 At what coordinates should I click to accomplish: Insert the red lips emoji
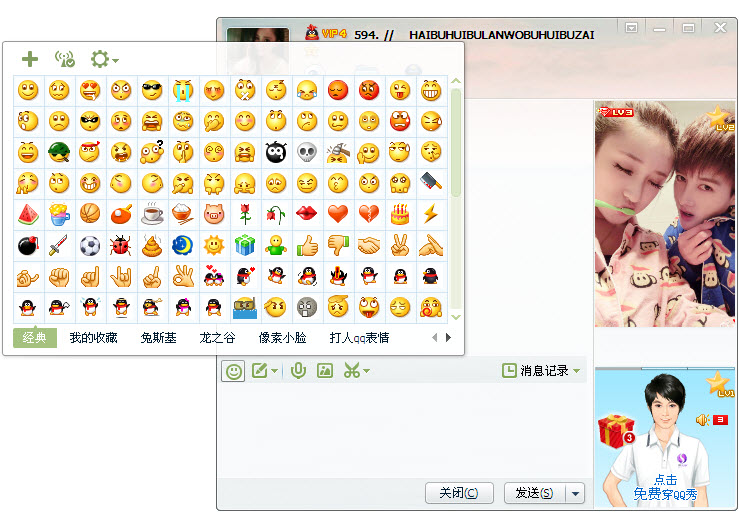307,215
